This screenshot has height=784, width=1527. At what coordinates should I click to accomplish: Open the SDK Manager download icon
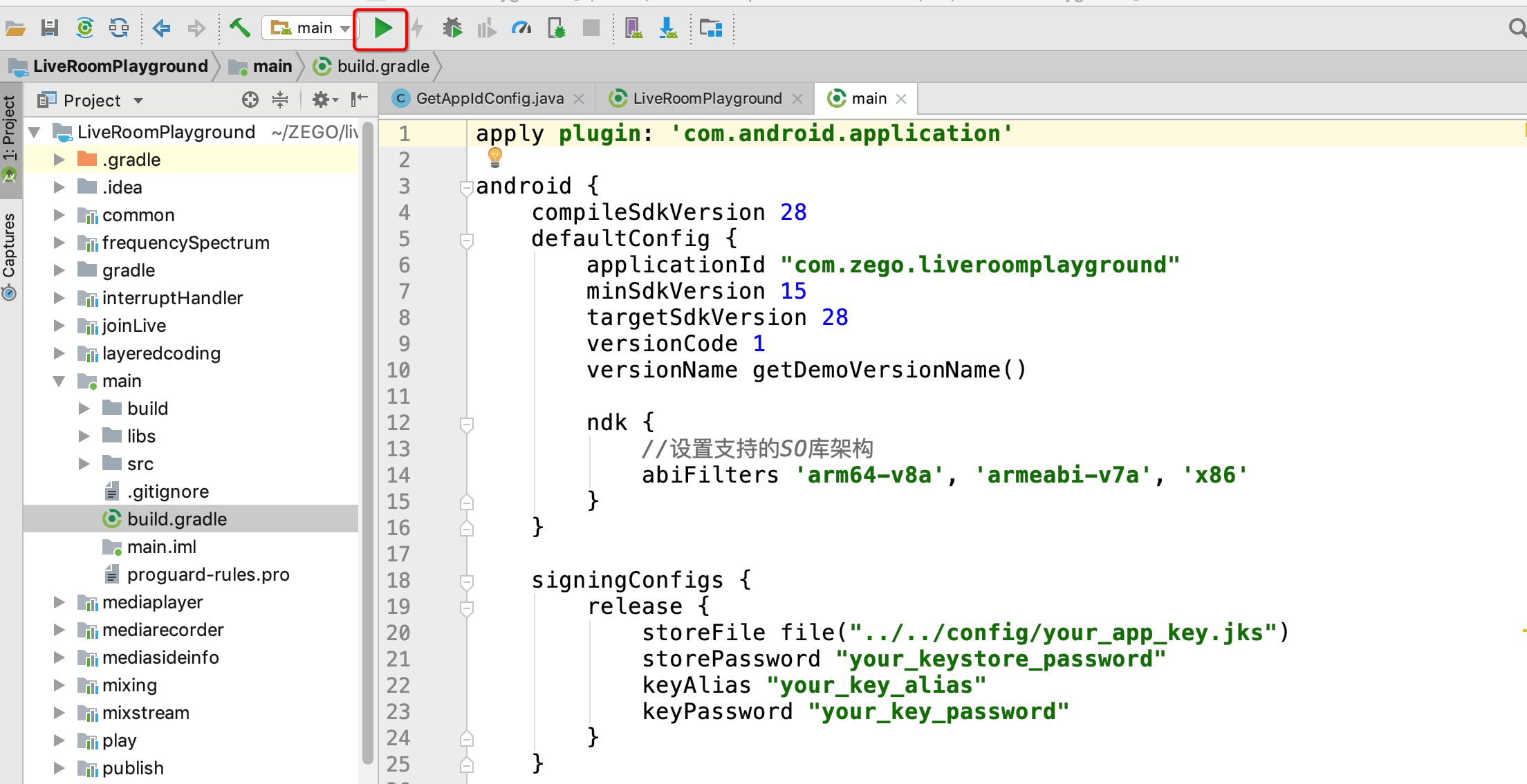click(x=668, y=28)
